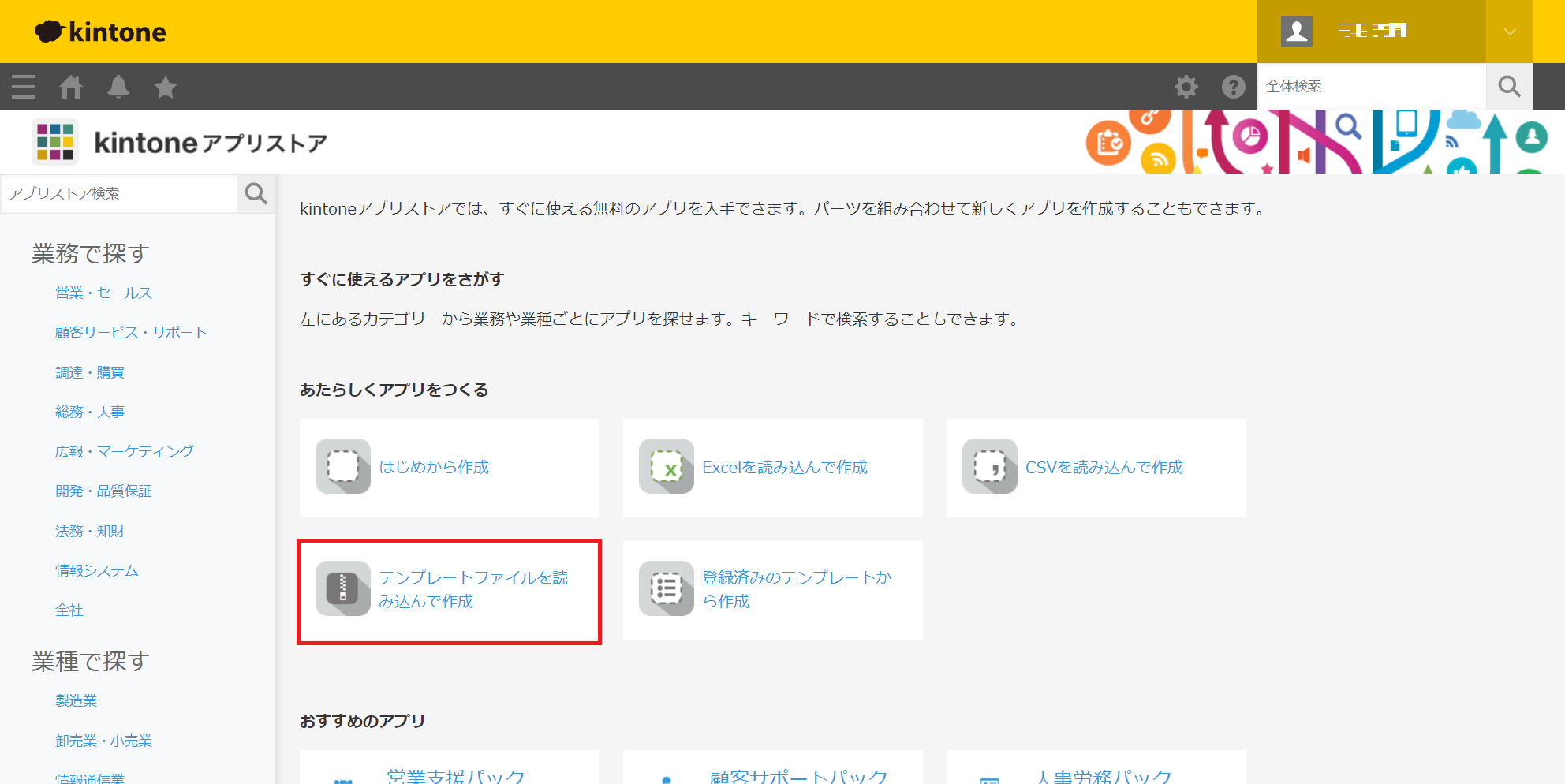Open the help question mark icon
Screen dimensions: 1565x784
[x=1233, y=87]
